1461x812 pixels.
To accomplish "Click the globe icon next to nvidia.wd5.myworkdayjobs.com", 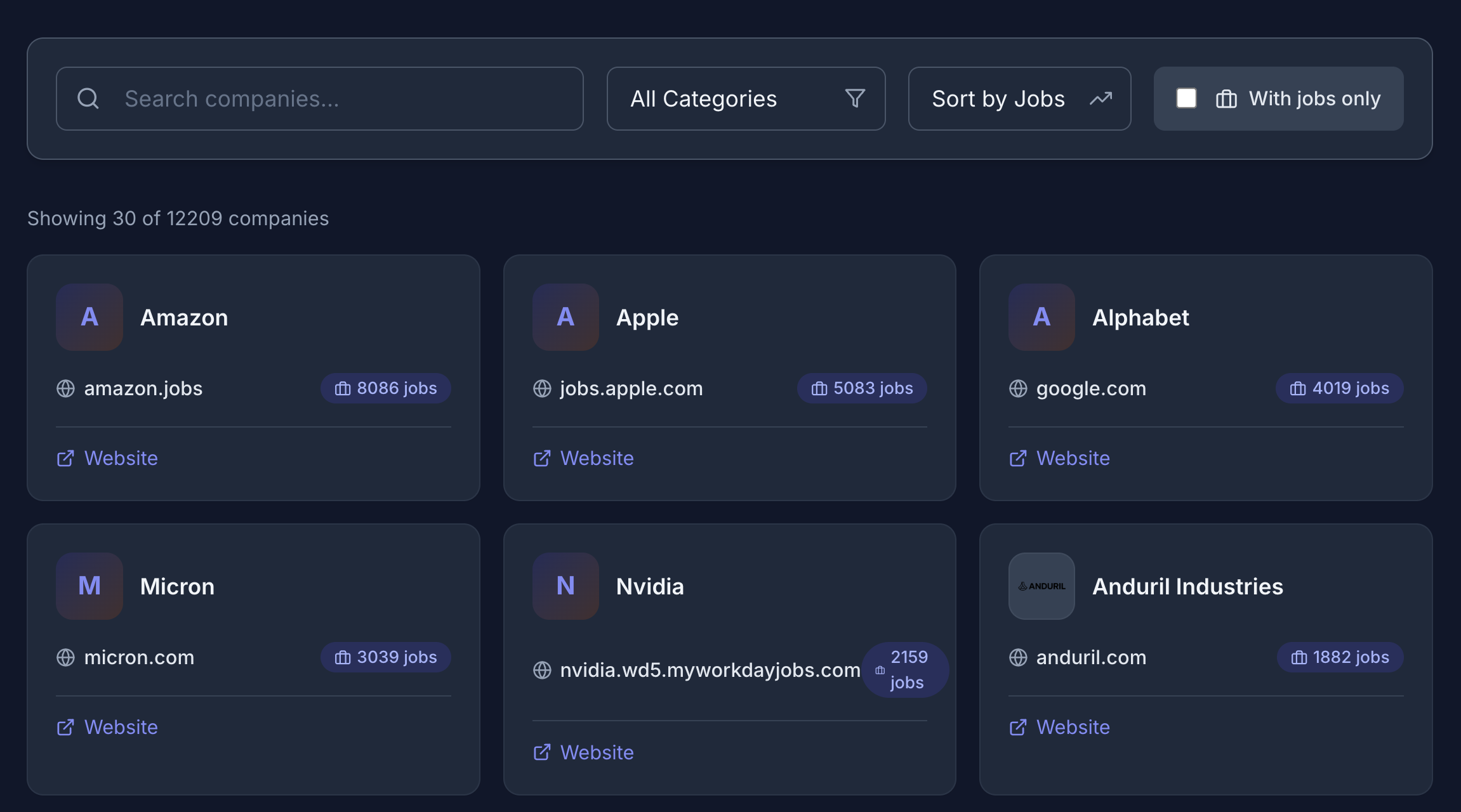I will click(542, 670).
